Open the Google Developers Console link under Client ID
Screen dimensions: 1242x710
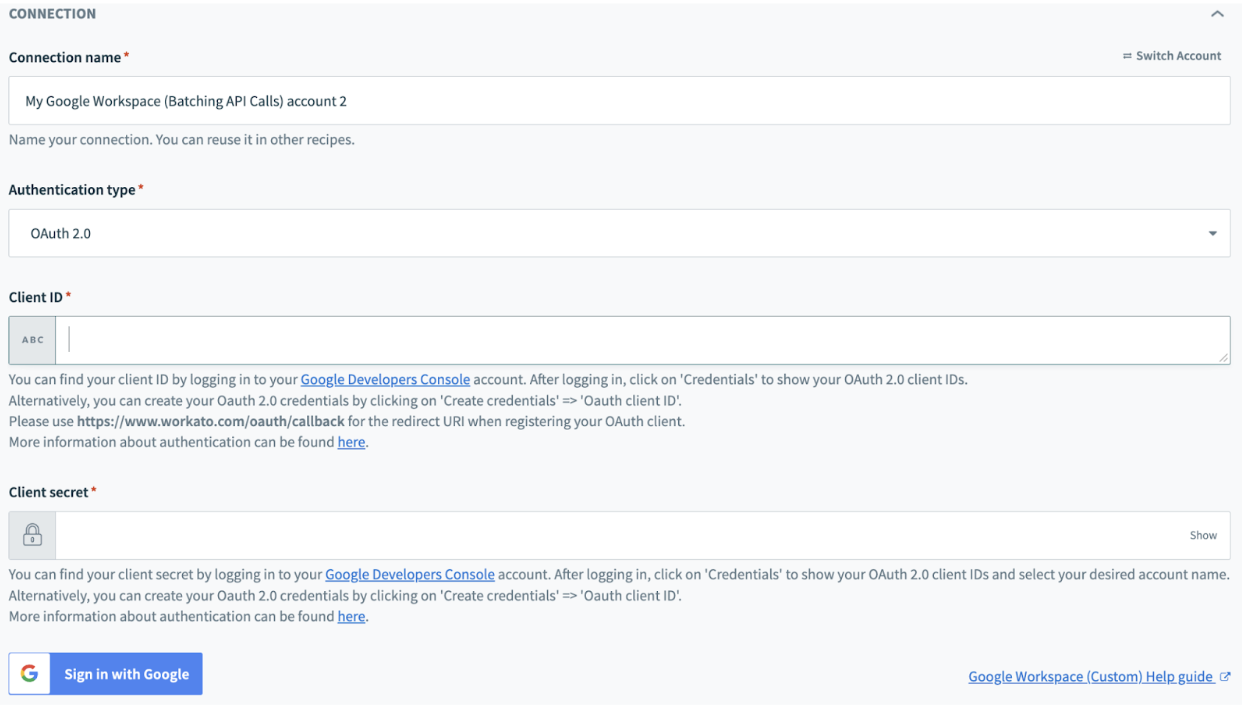pyautogui.click(x=385, y=379)
